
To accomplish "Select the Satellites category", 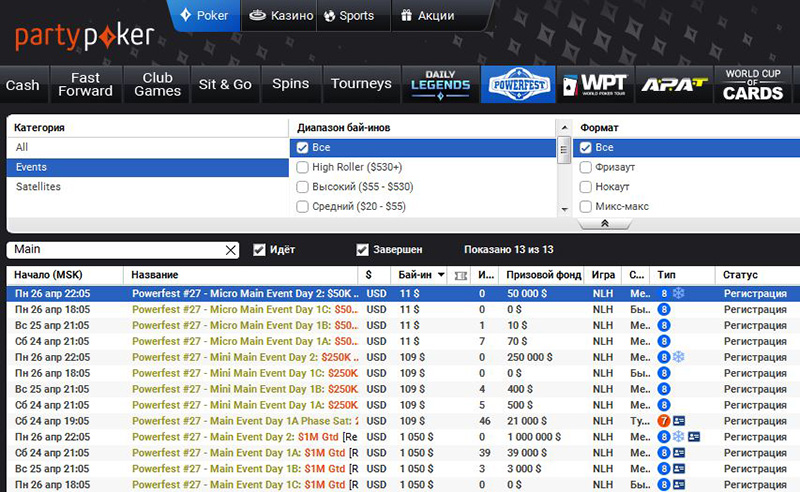I will click(148, 187).
